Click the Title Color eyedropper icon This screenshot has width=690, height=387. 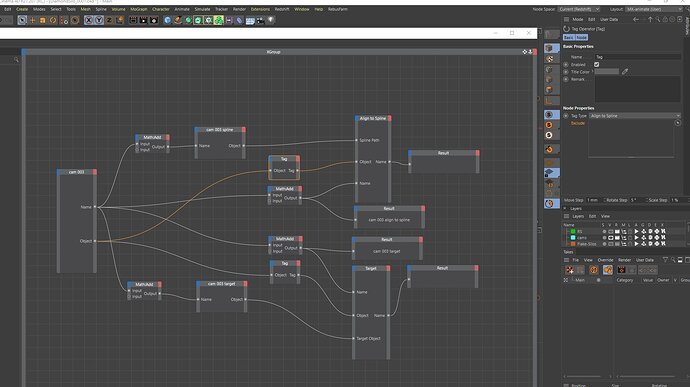point(625,72)
